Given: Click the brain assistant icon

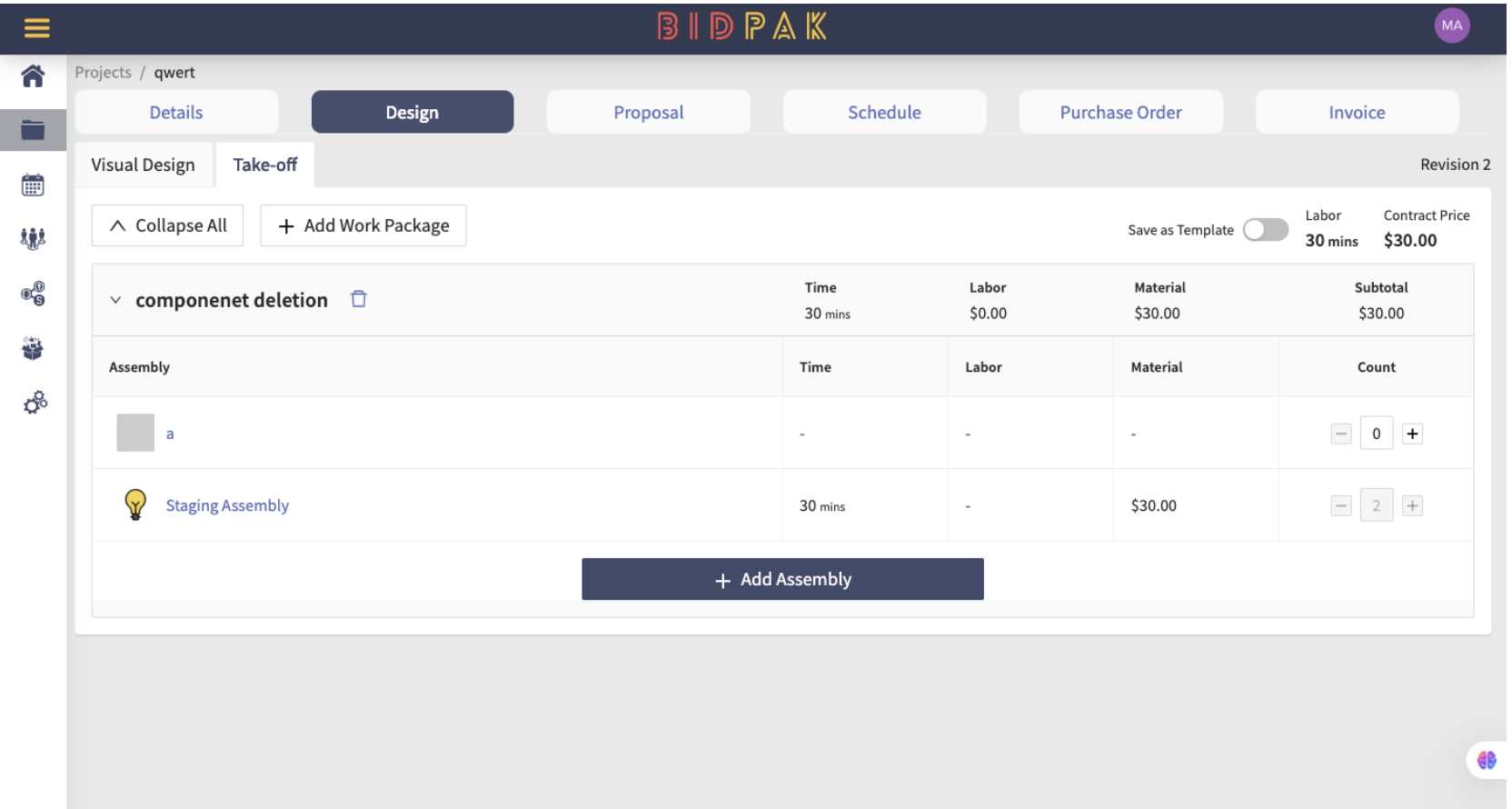Looking at the screenshot, I should 1487,760.
